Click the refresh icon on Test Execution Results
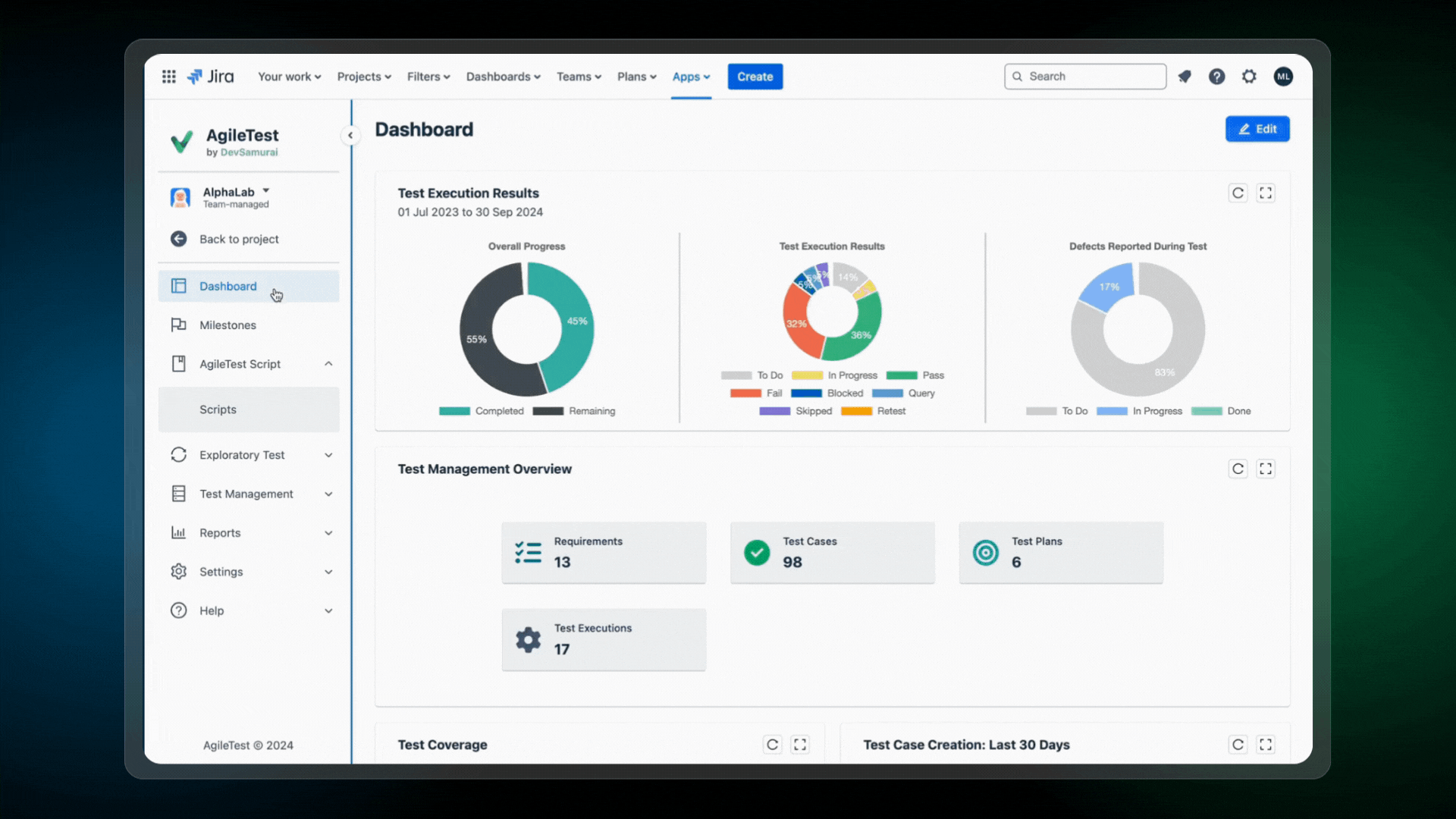Screen dimensions: 1456x819 (x=1237, y=193)
